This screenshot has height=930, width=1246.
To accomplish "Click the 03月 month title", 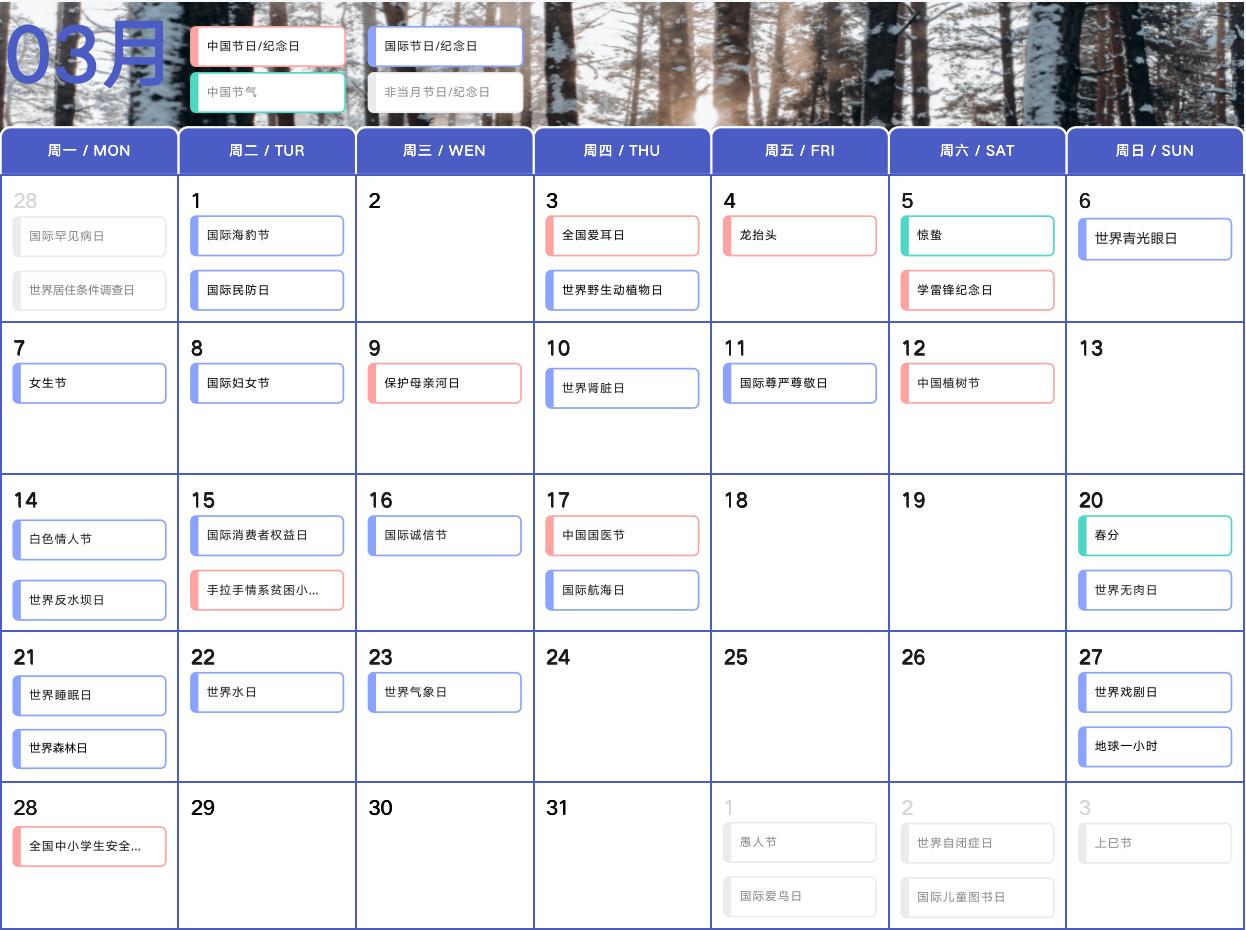I will pyautogui.click(x=85, y=55).
